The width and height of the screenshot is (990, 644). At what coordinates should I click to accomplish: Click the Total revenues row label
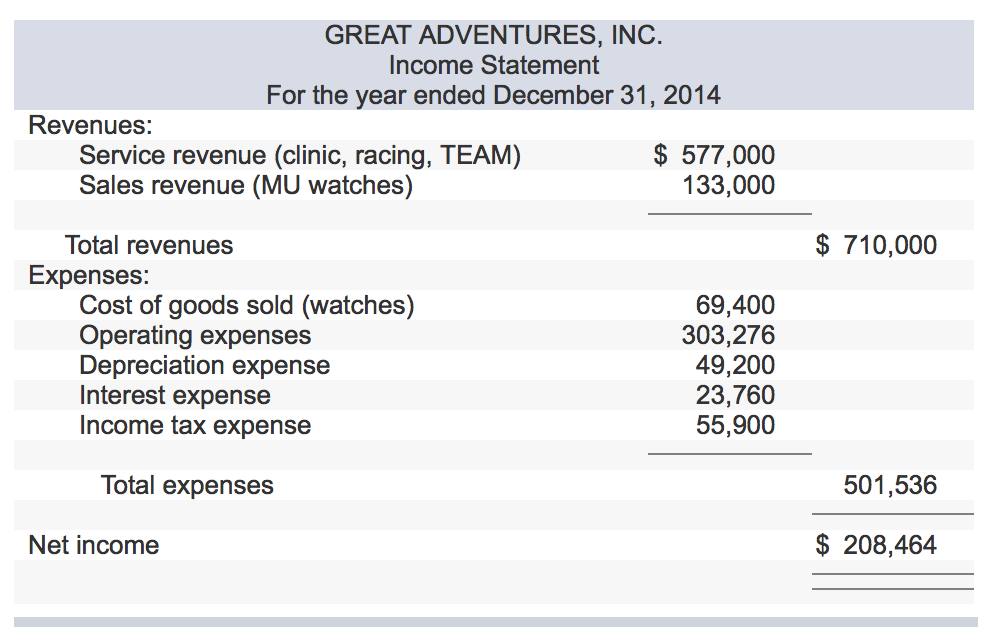click(x=149, y=245)
